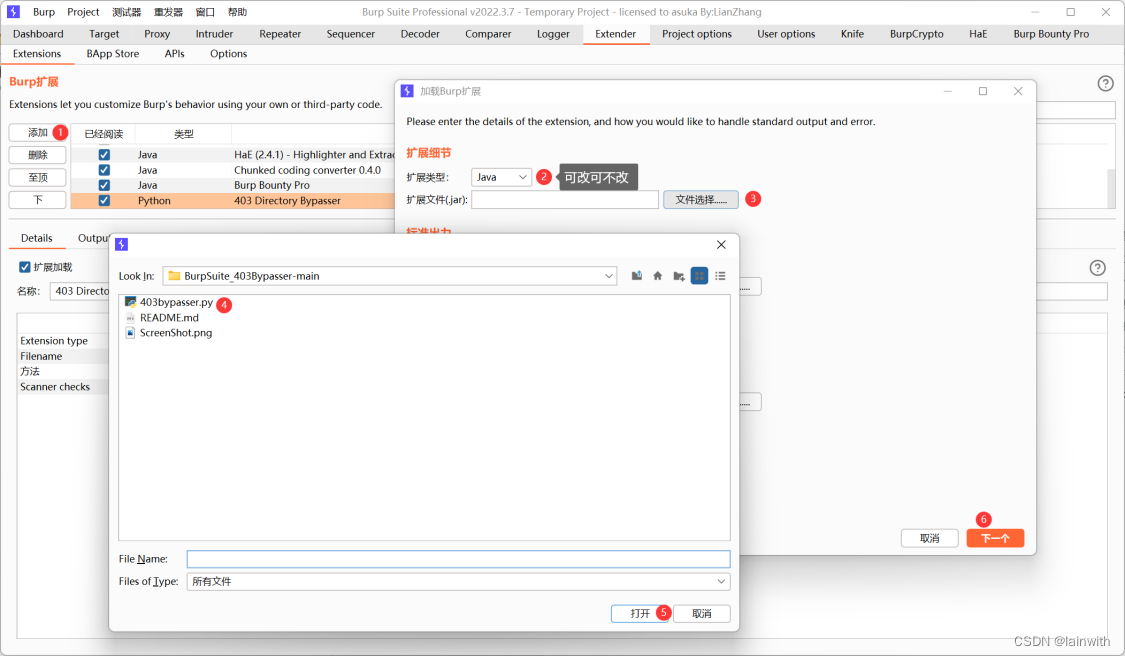This screenshot has width=1125, height=656.
Task: Switch to the Sequencer tab
Action: 350,34
